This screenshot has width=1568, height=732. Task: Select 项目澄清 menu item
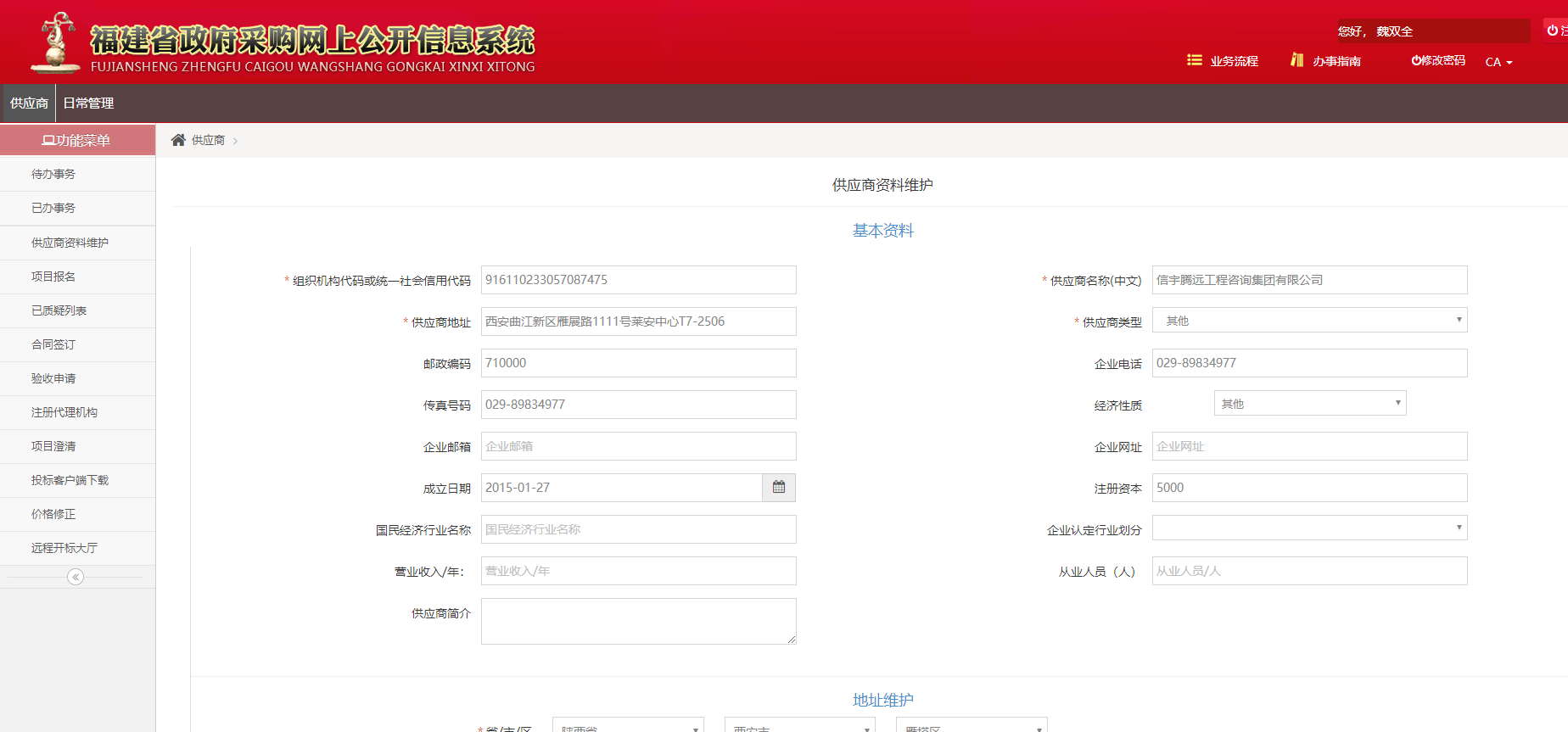coord(77,446)
